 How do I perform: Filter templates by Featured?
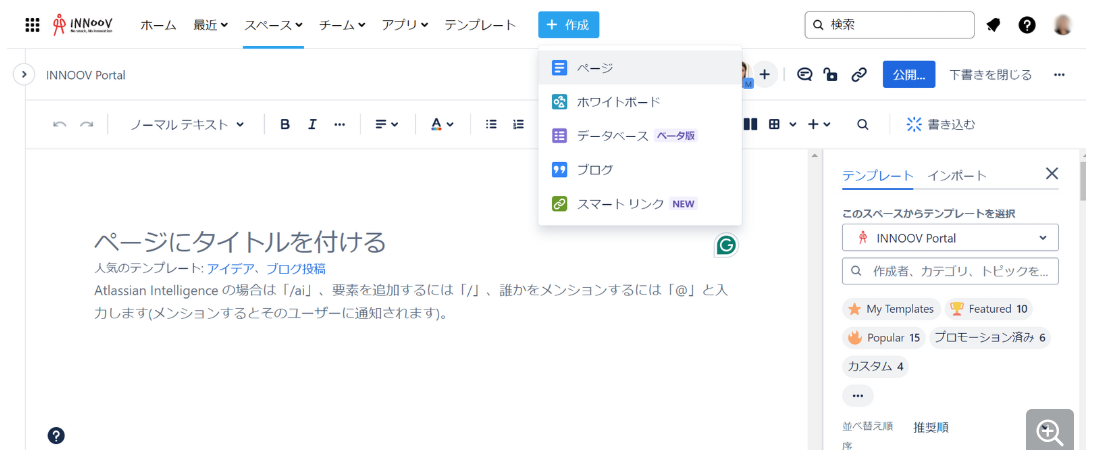pyautogui.click(x=989, y=309)
